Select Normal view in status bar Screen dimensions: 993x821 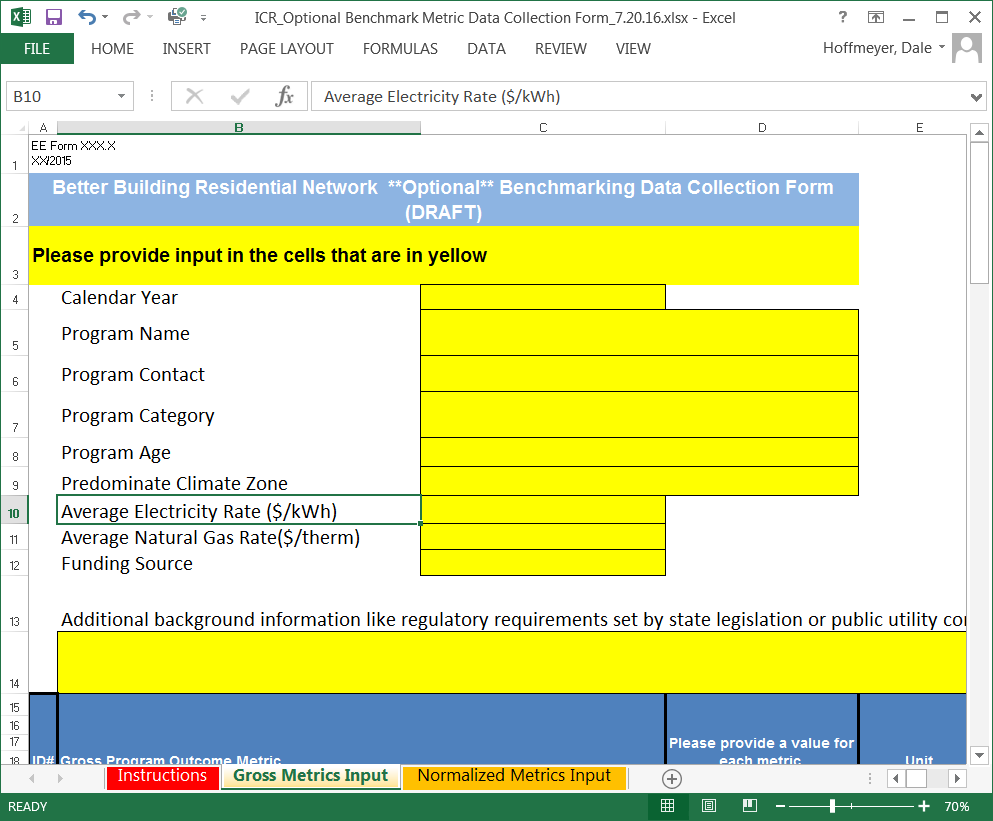668,806
